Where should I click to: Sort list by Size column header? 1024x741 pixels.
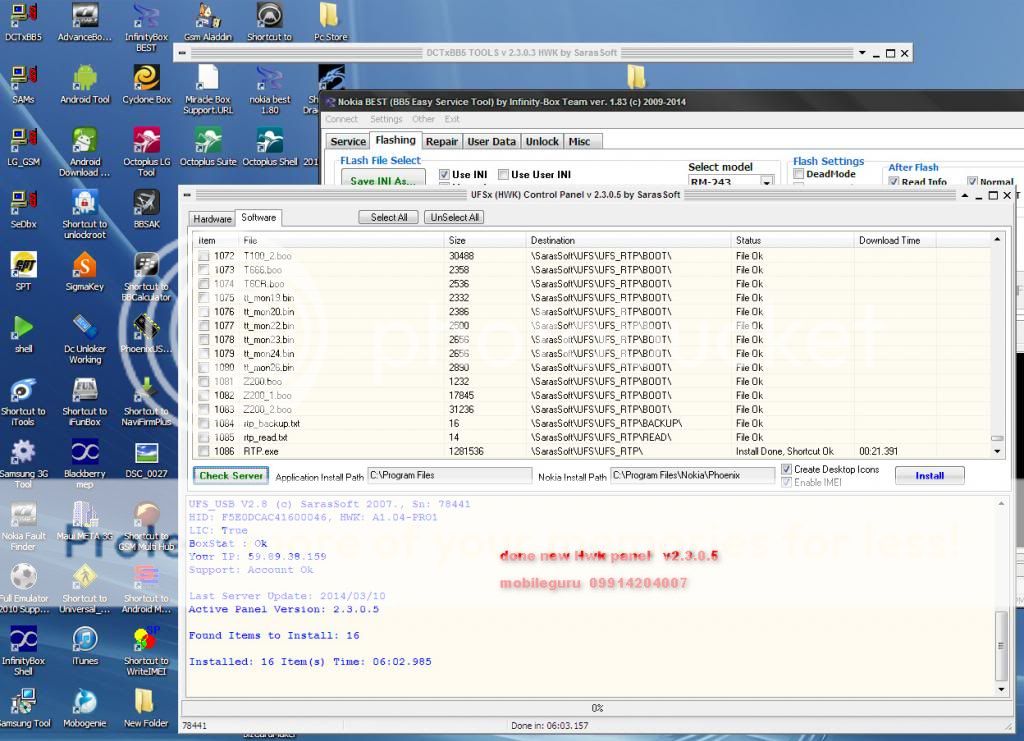[x=485, y=240]
